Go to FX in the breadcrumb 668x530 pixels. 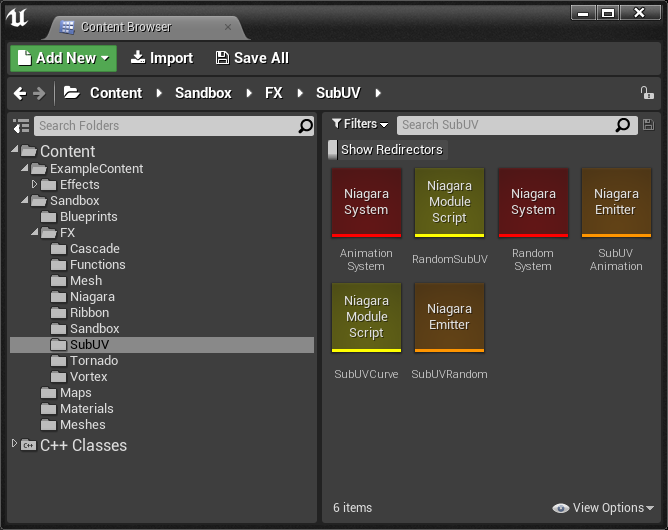(x=274, y=93)
